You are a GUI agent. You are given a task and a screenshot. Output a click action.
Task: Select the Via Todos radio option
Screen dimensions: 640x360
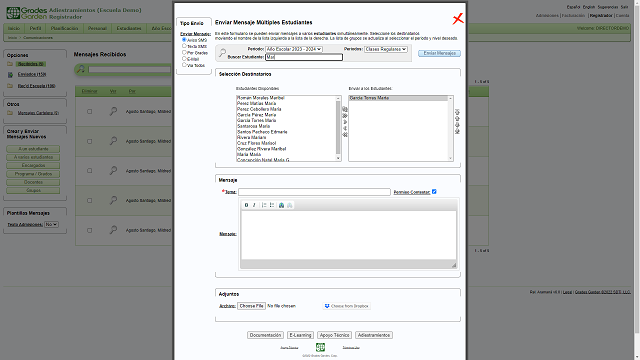click(x=184, y=64)
